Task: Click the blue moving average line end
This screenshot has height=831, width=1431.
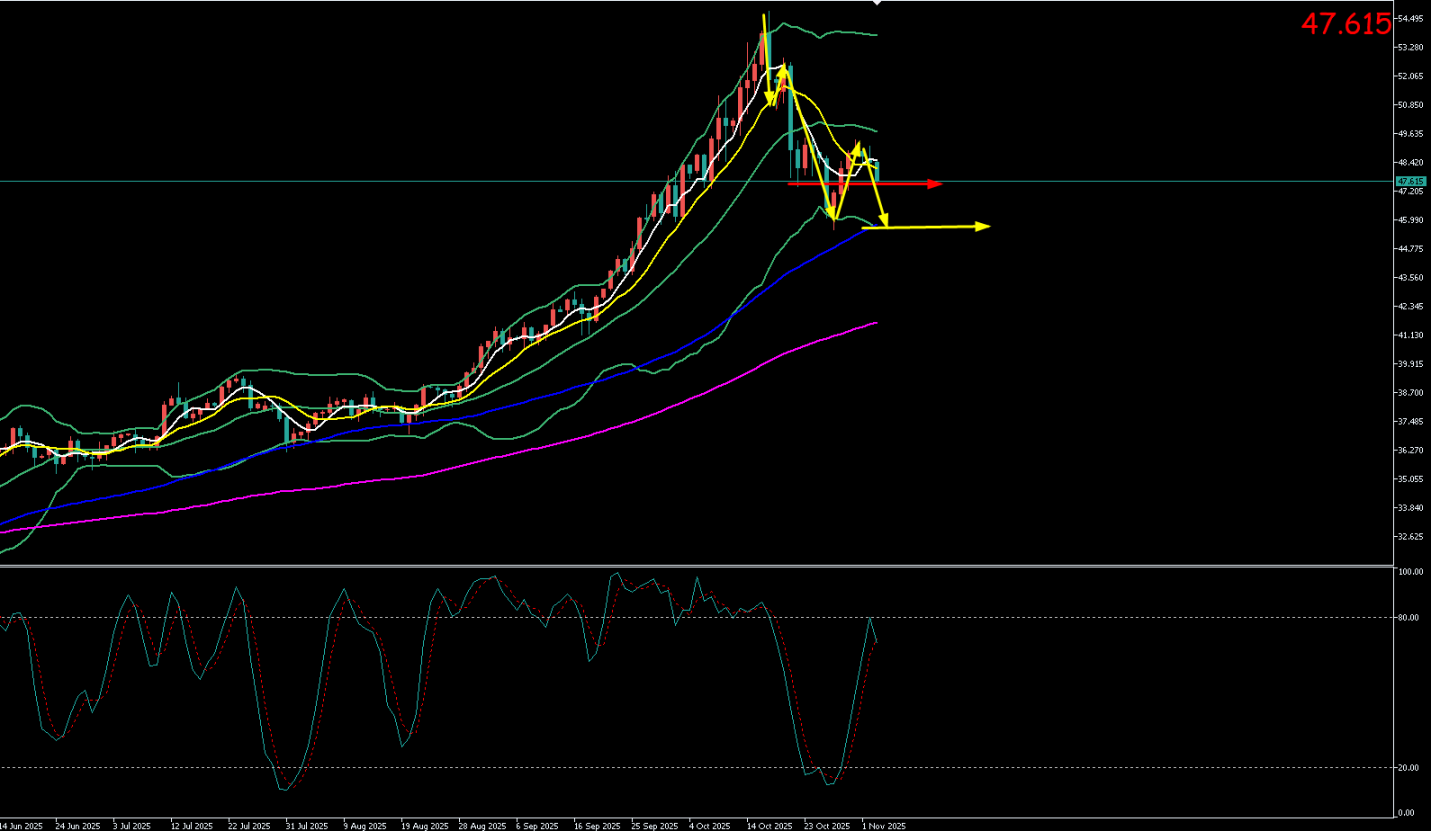Action: pos(862,230)
